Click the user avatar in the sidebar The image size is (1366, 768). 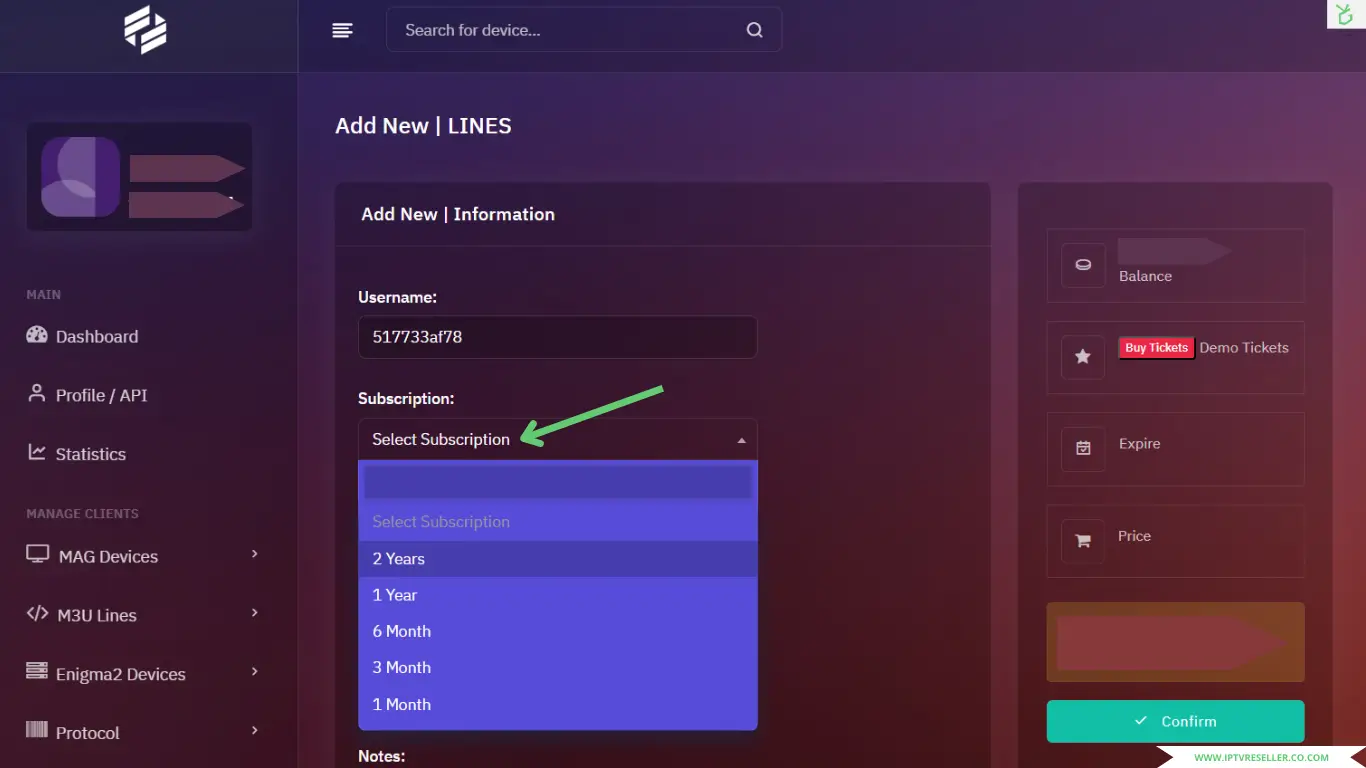(81, 177)
